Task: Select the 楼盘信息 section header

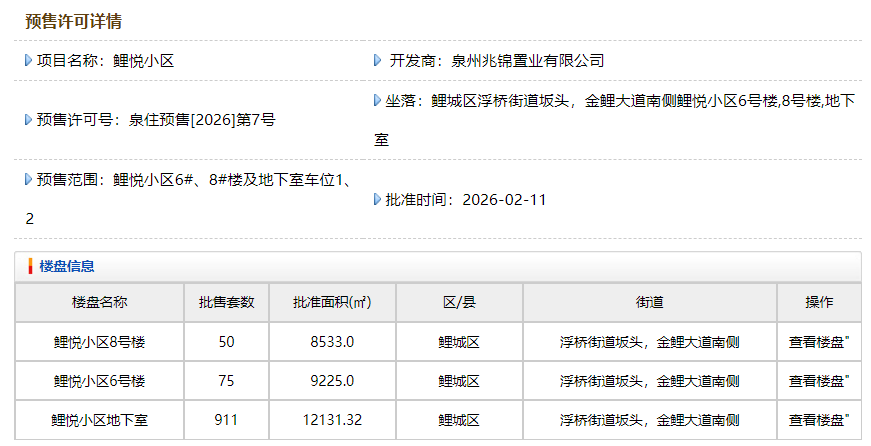Action: [x=67, y=266]
